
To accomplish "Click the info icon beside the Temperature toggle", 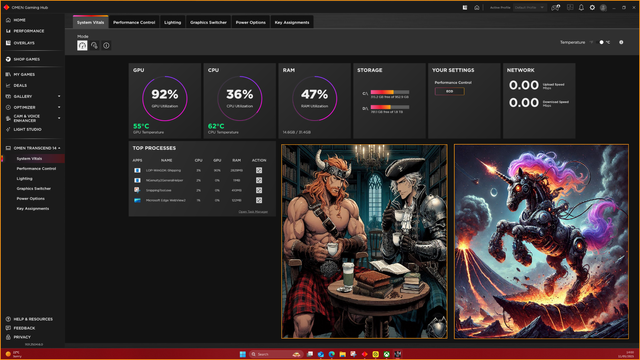I will tap(621, 42).
